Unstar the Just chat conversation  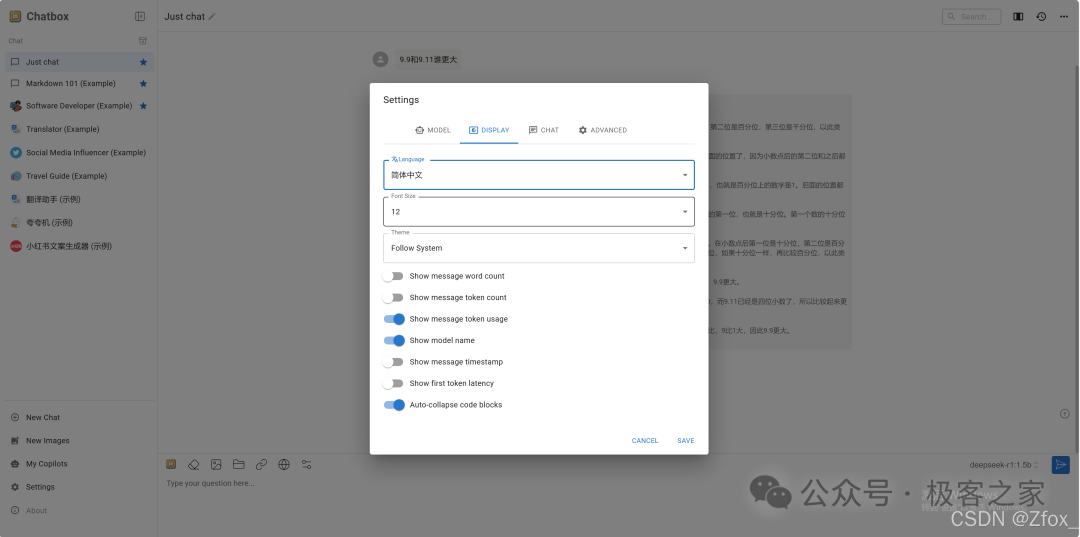143,62
